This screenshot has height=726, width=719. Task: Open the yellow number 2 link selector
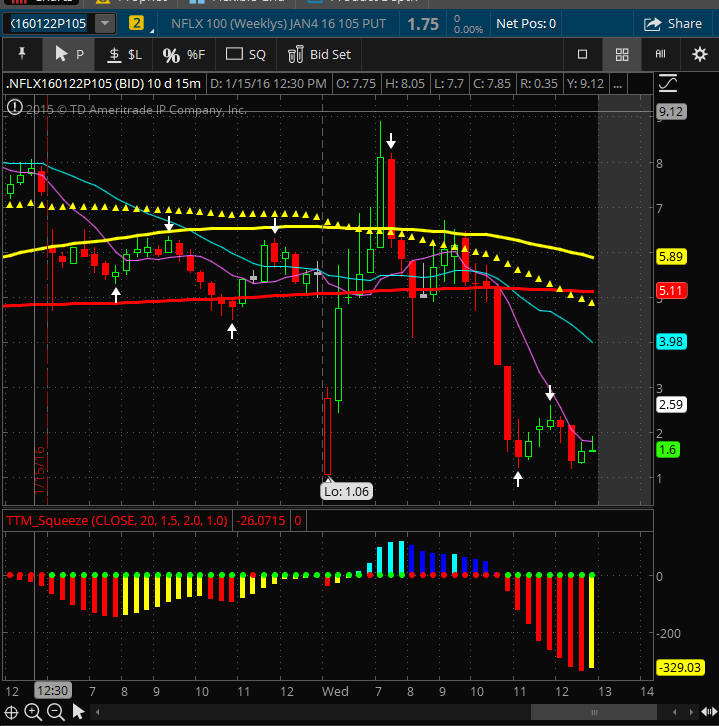(x=136, y=23)
